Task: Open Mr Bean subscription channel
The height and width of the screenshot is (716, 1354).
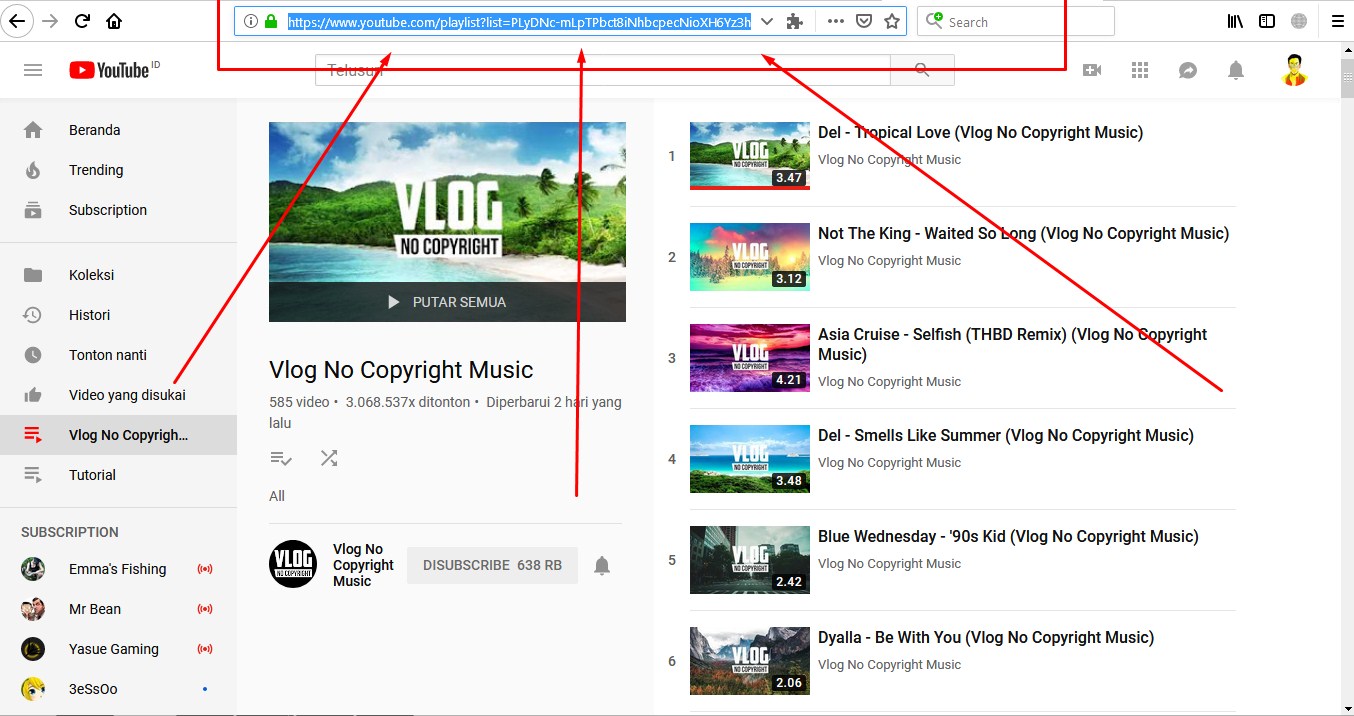Action: (x=118, y=609)
